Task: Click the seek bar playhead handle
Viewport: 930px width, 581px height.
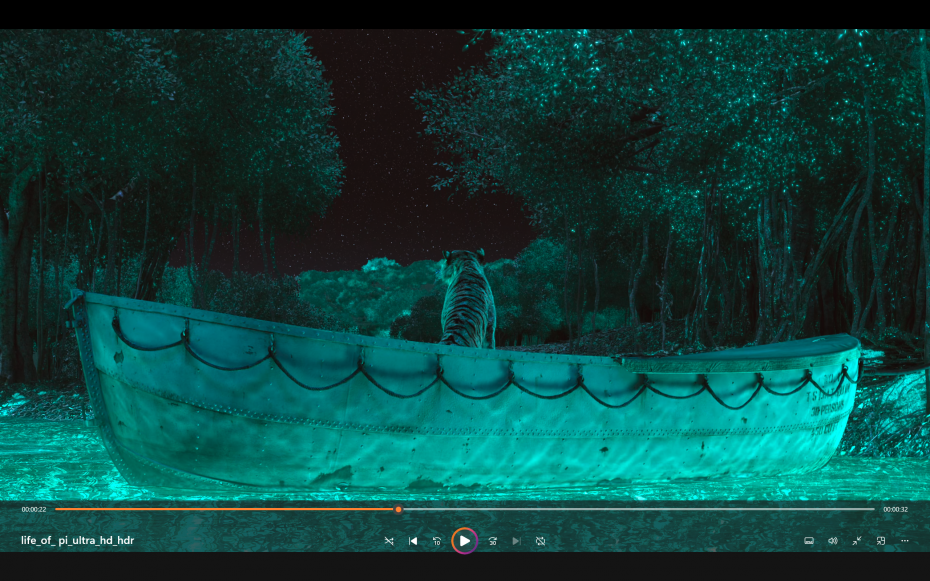Action: (x=399, y=509)
